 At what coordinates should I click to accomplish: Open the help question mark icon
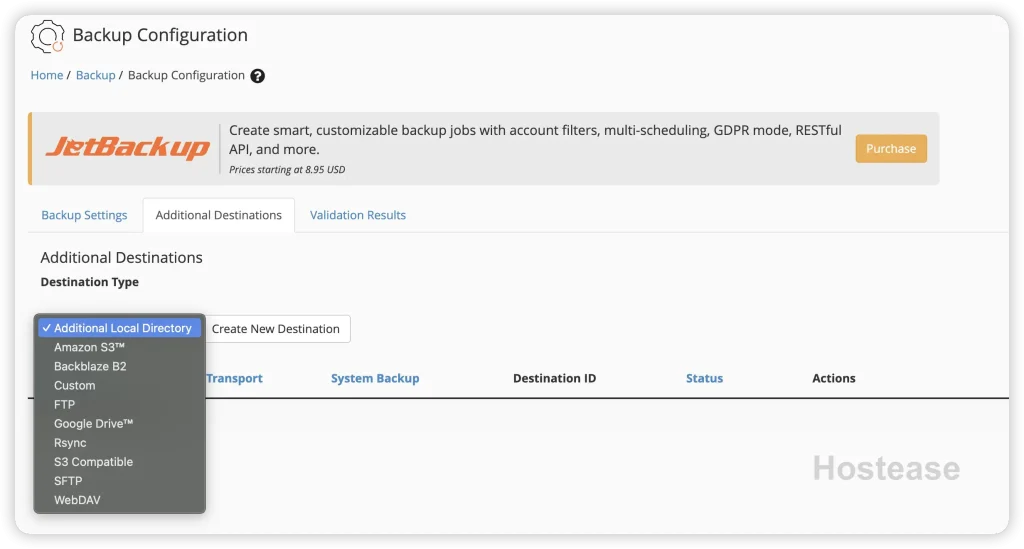click(258, 76)
